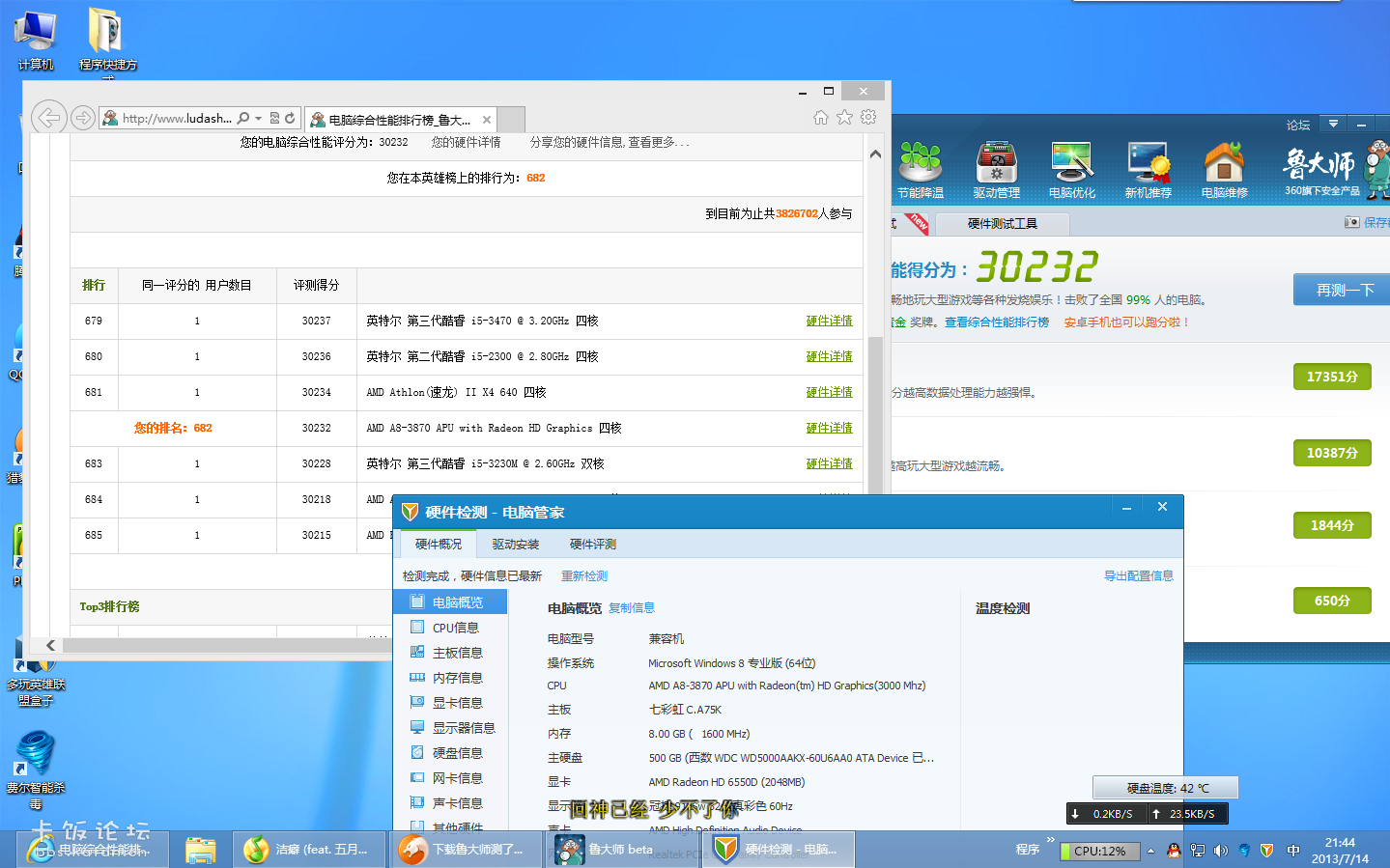
Task: Switch to 下载鲁大师测了 taskbar item
Action: pyautogui.click(x=465, y=850)
